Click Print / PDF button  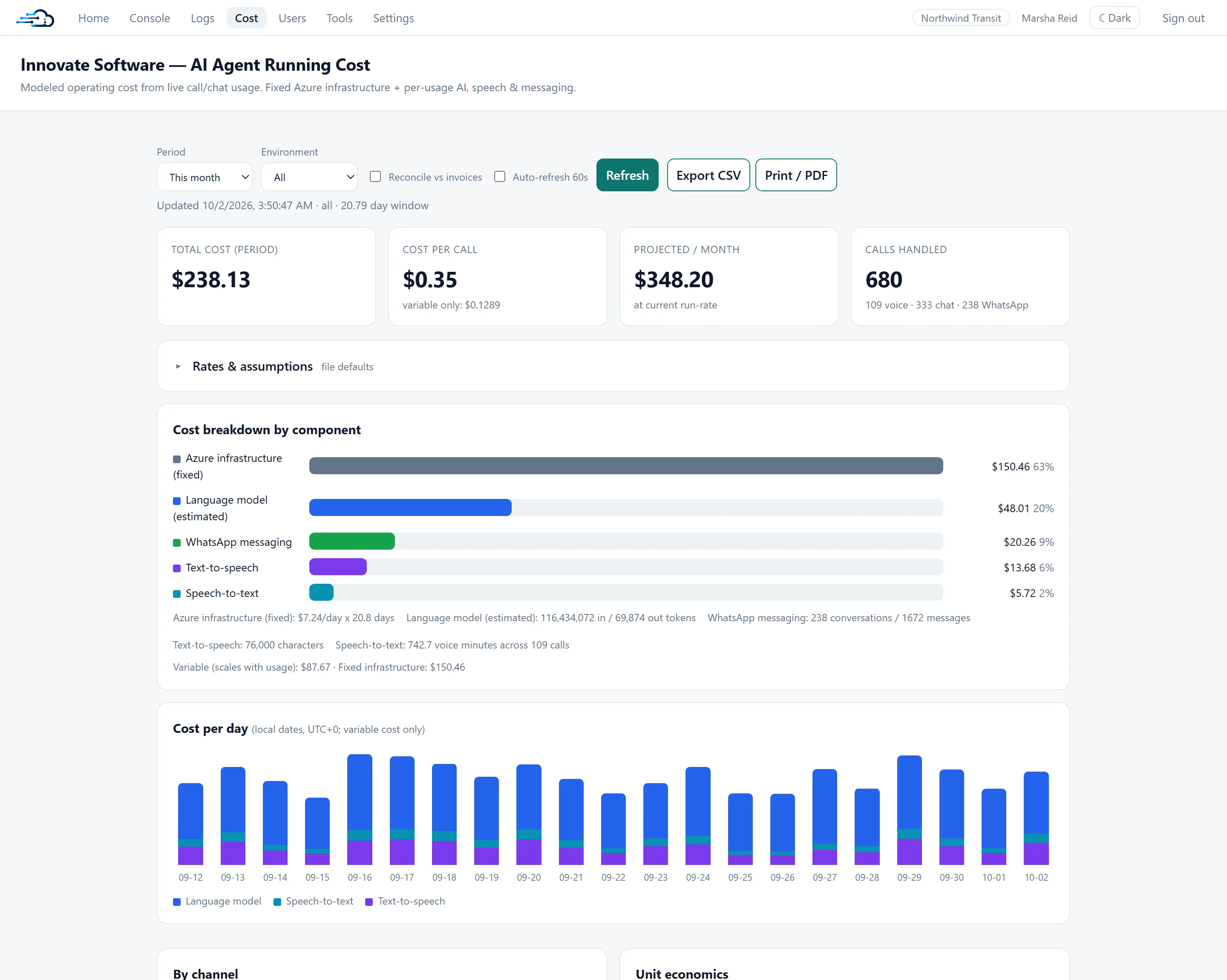796,175
